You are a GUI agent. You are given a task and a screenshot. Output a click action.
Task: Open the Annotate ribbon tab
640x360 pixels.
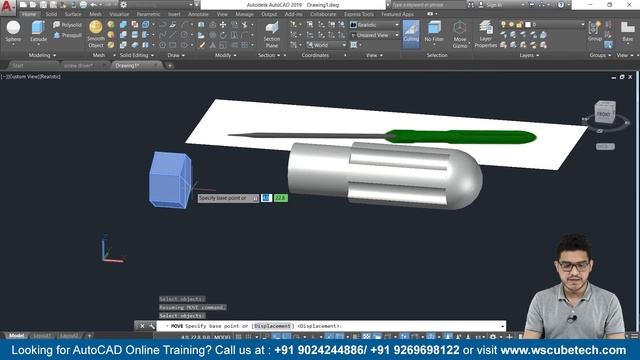198,14
